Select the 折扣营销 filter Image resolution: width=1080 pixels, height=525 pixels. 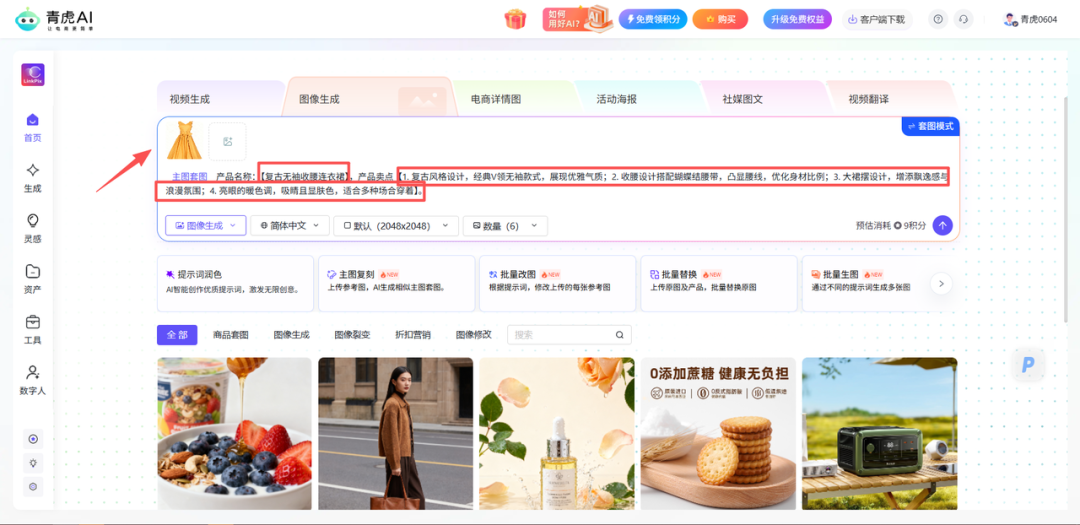(413, 335)
